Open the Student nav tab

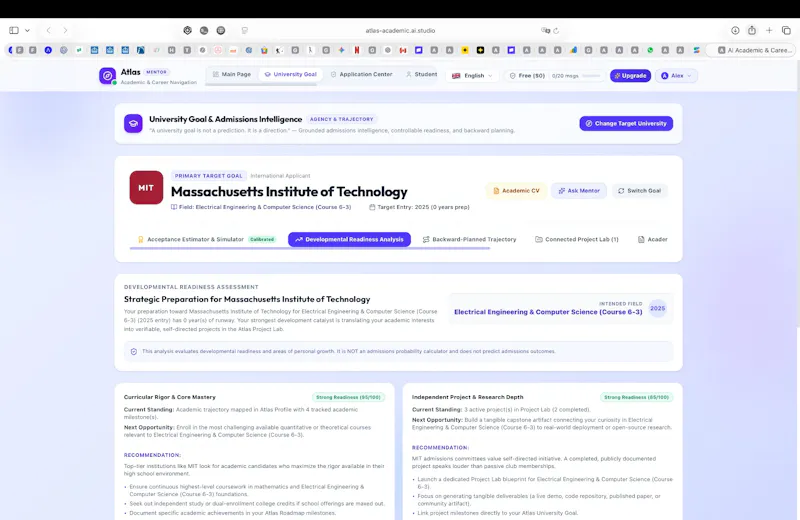pyautogui.click(x=421, y=75)
